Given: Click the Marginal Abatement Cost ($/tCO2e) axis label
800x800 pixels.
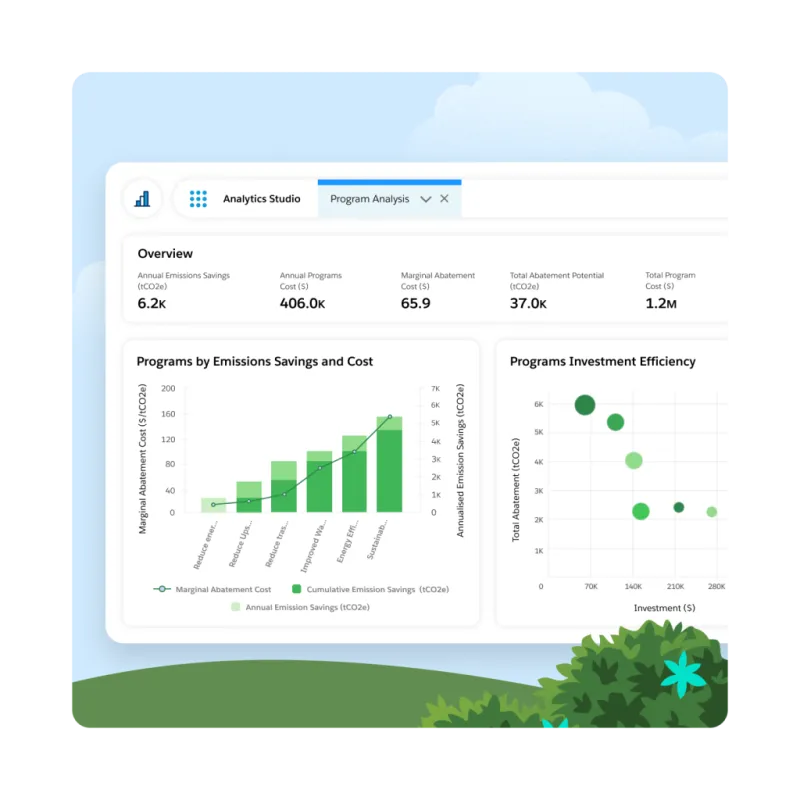Looking at the screenshot, I should point(142,459).
